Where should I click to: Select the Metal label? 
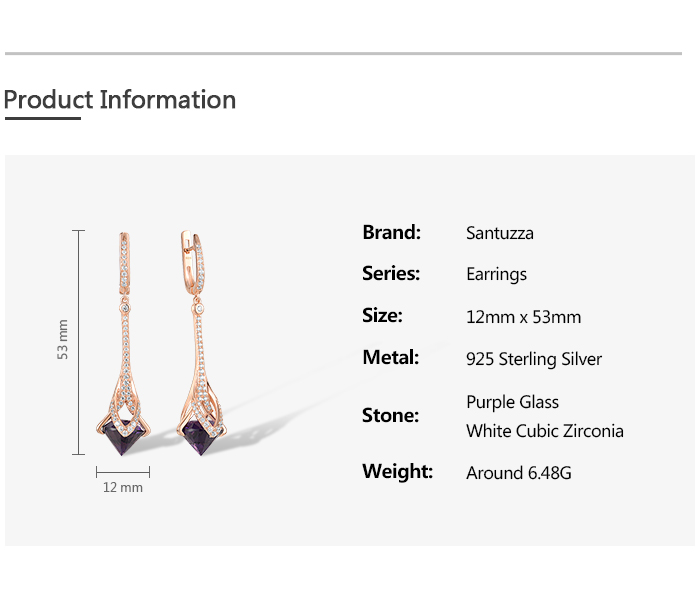pos(390,358)
